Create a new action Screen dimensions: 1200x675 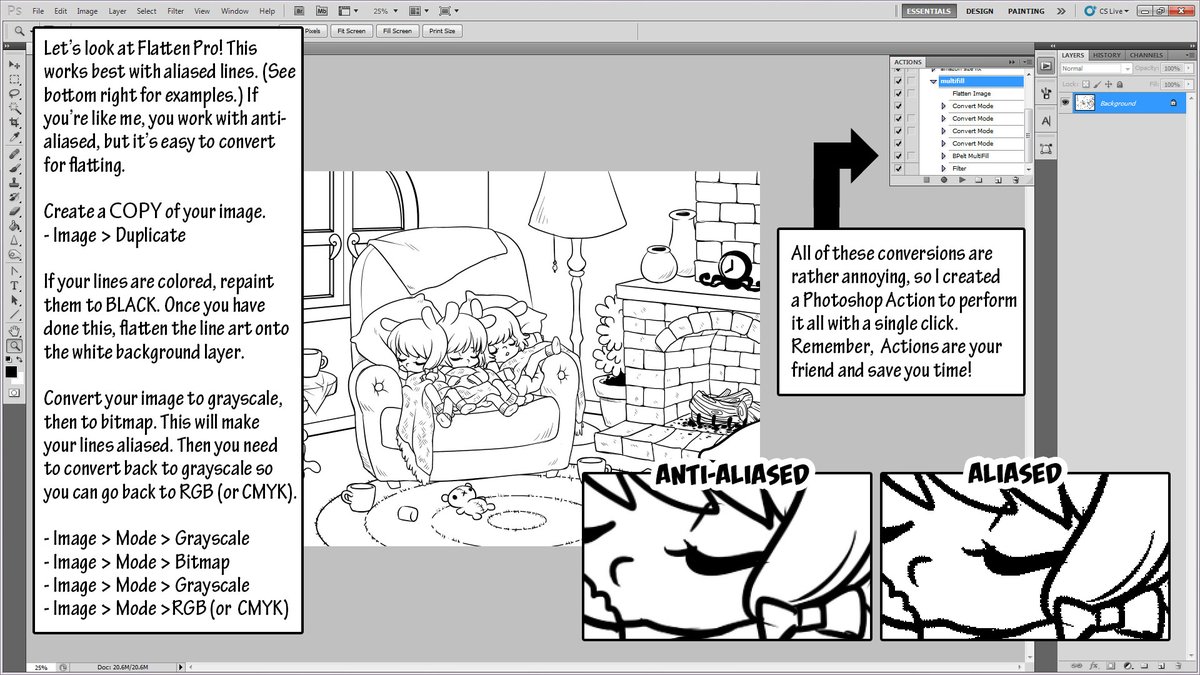click(998, 180)
